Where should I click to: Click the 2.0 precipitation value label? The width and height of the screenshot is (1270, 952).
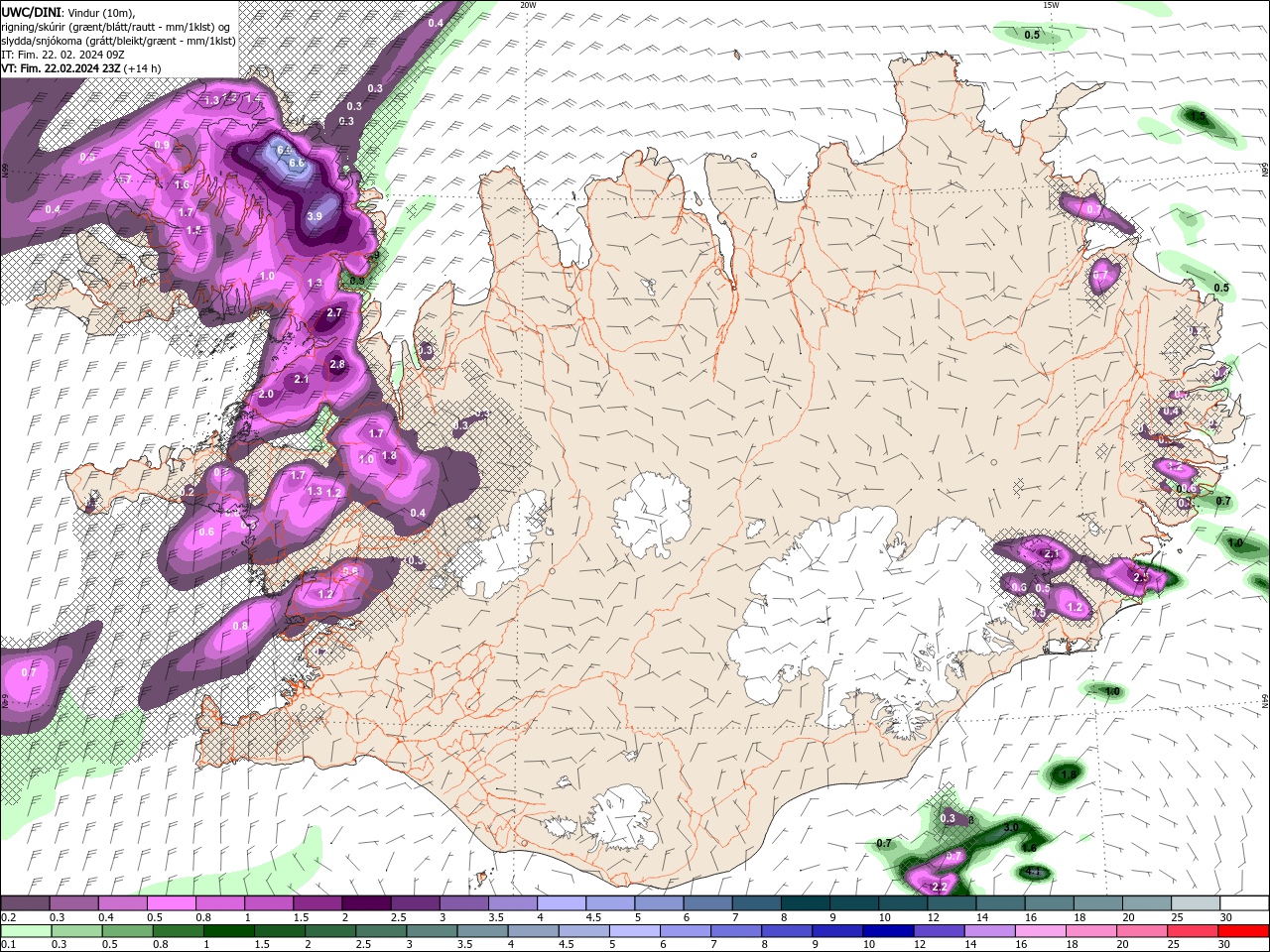pos(266,394)
